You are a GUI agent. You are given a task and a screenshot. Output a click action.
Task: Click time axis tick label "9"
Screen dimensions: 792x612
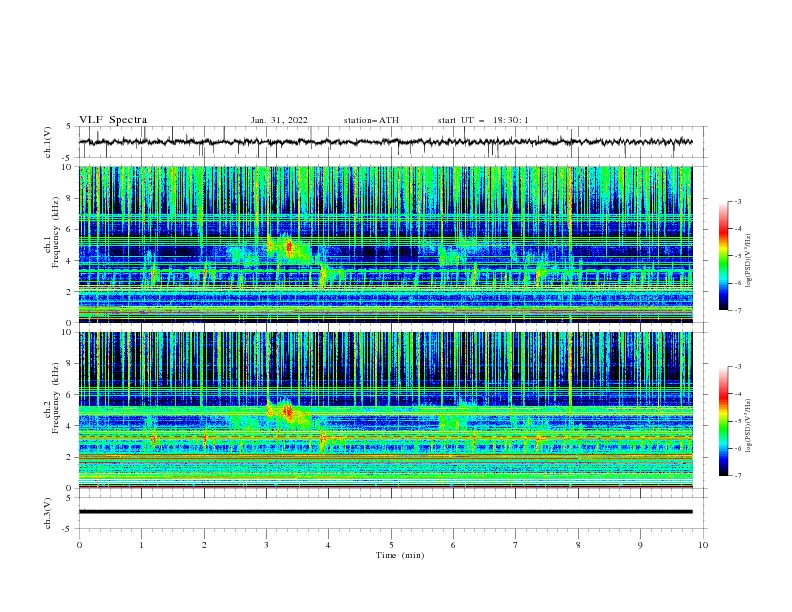[x=640, y=545]
